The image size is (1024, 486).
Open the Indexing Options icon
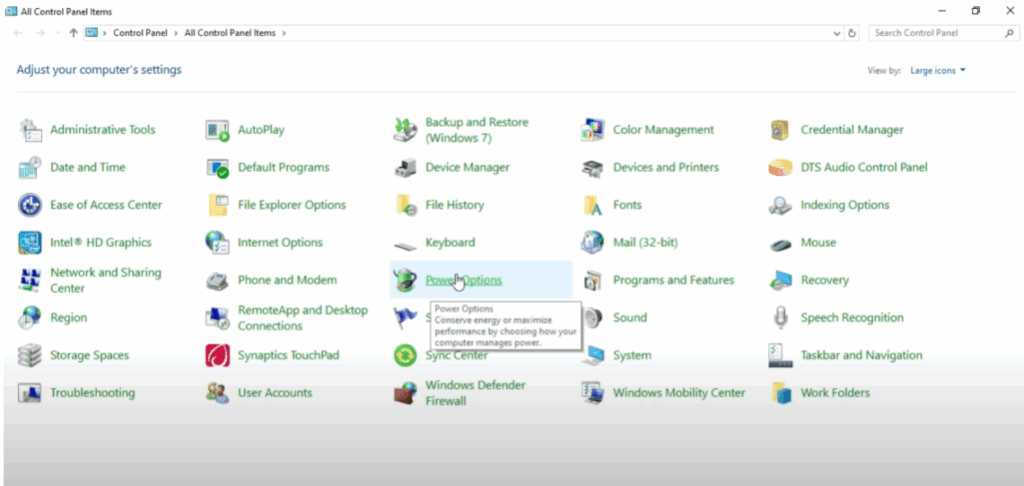[780, 205]
